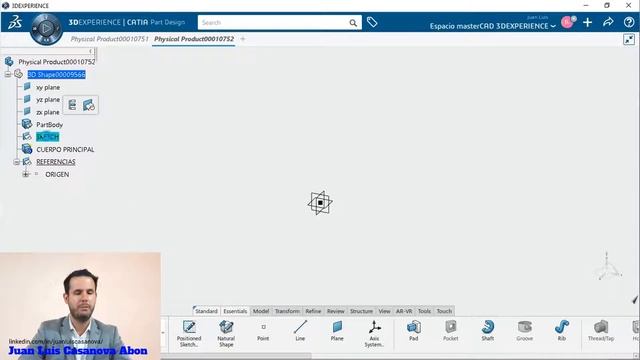Select the Groove tool

[524, 331]
